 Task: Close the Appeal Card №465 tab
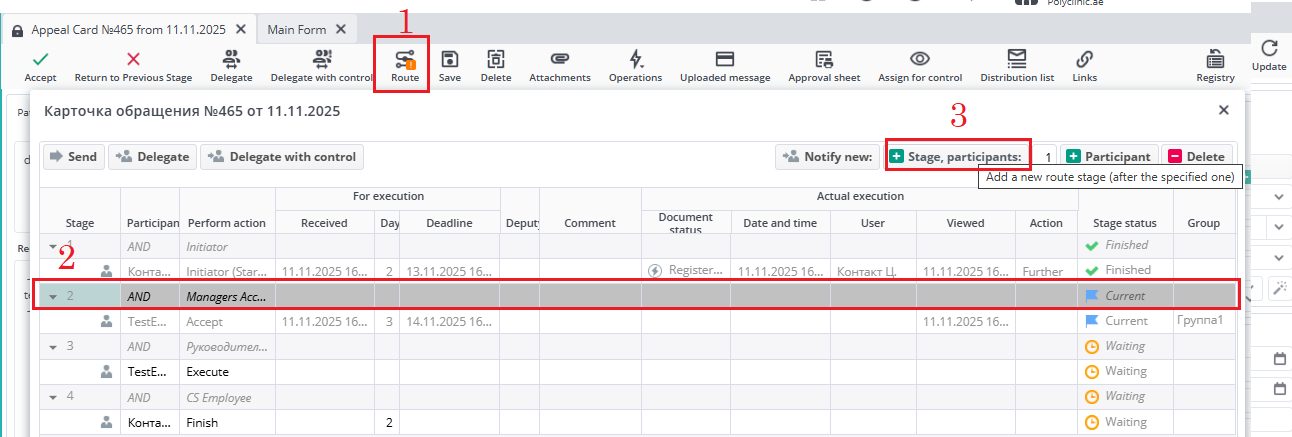[x=242, y=30]
